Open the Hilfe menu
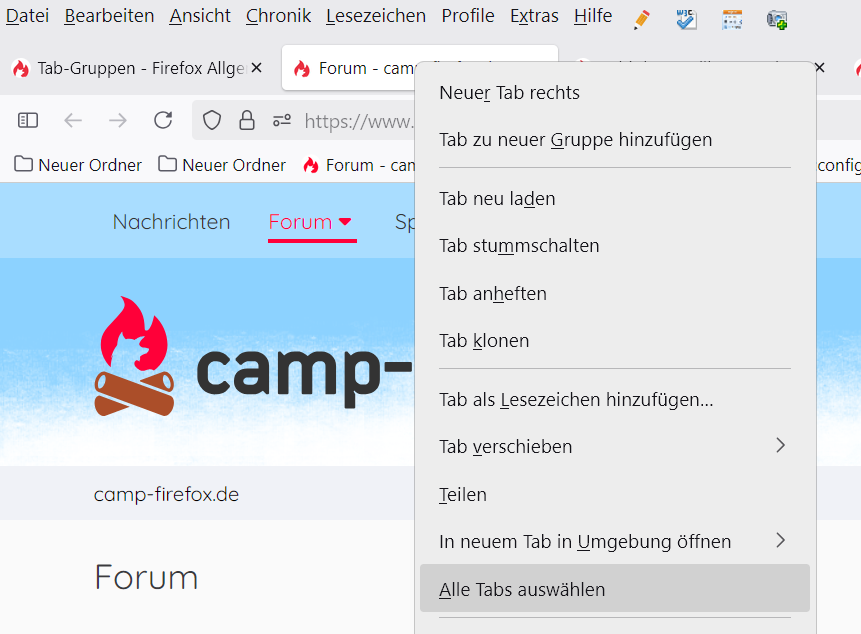This screenshot has height=634, width=861. point(593,16)
